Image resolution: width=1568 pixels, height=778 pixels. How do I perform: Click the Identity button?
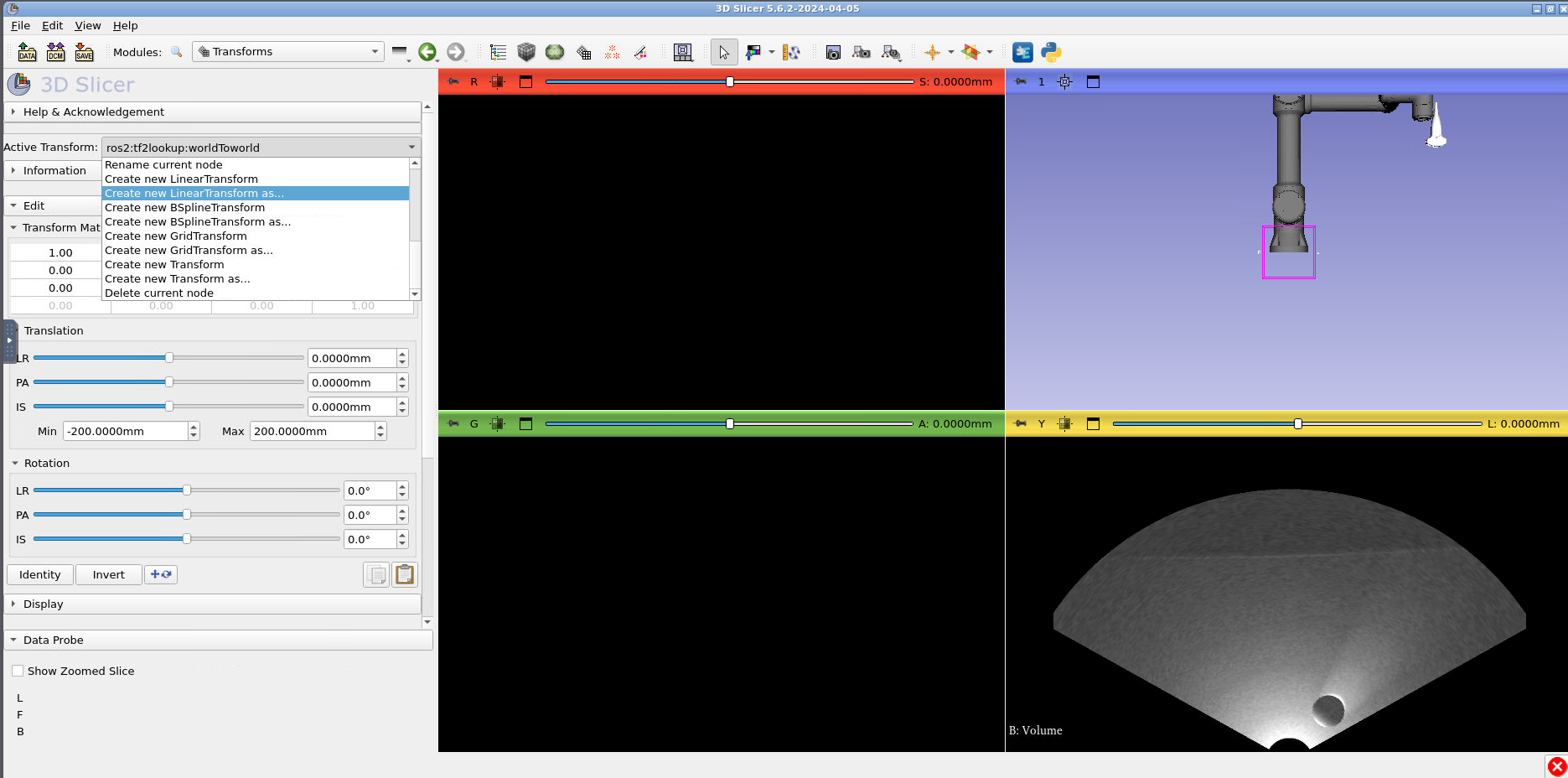point(39,574)
